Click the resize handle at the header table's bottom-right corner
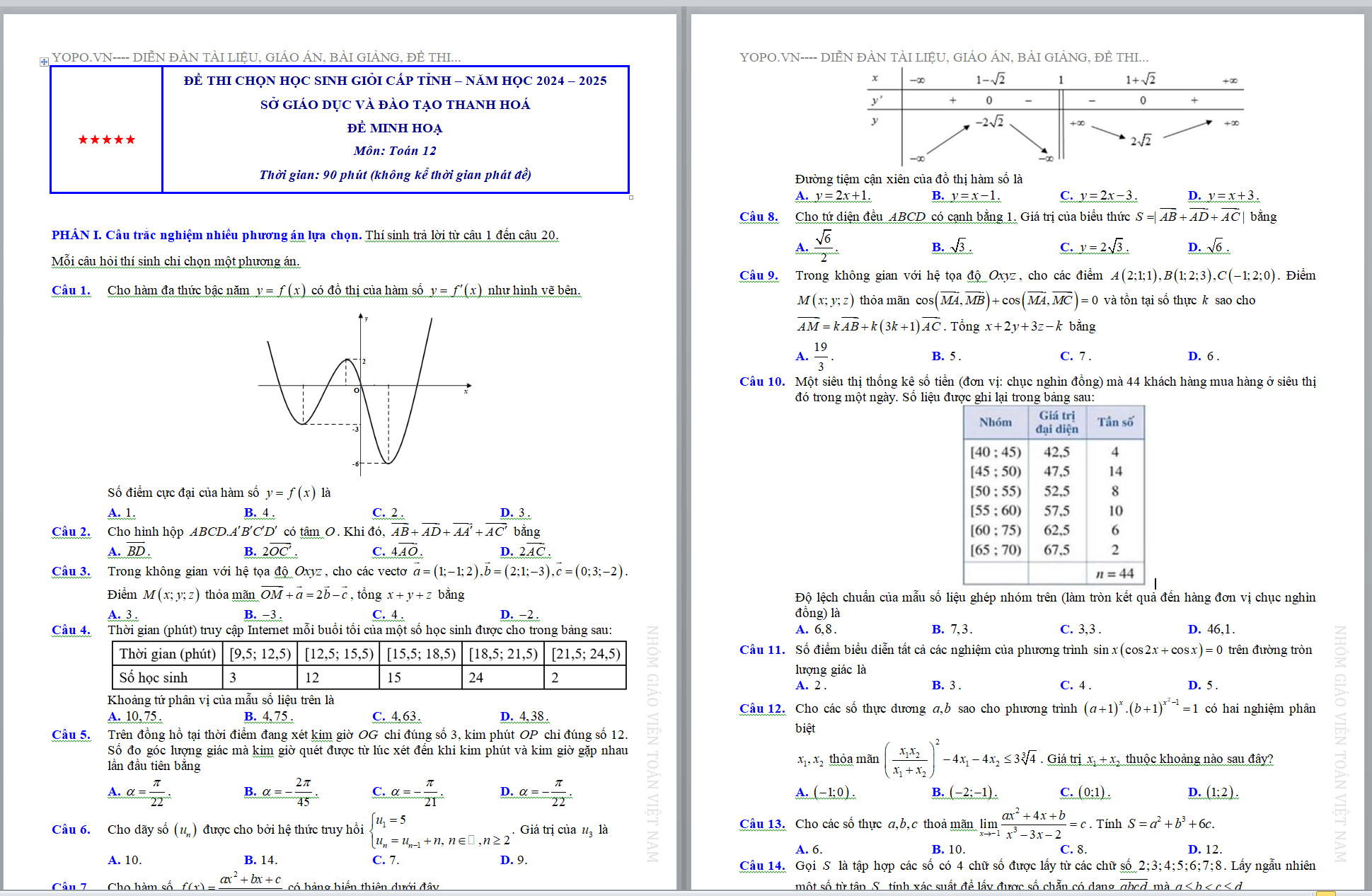The height and width of the screenshot is (896, 1372). (x=631, y=197)
